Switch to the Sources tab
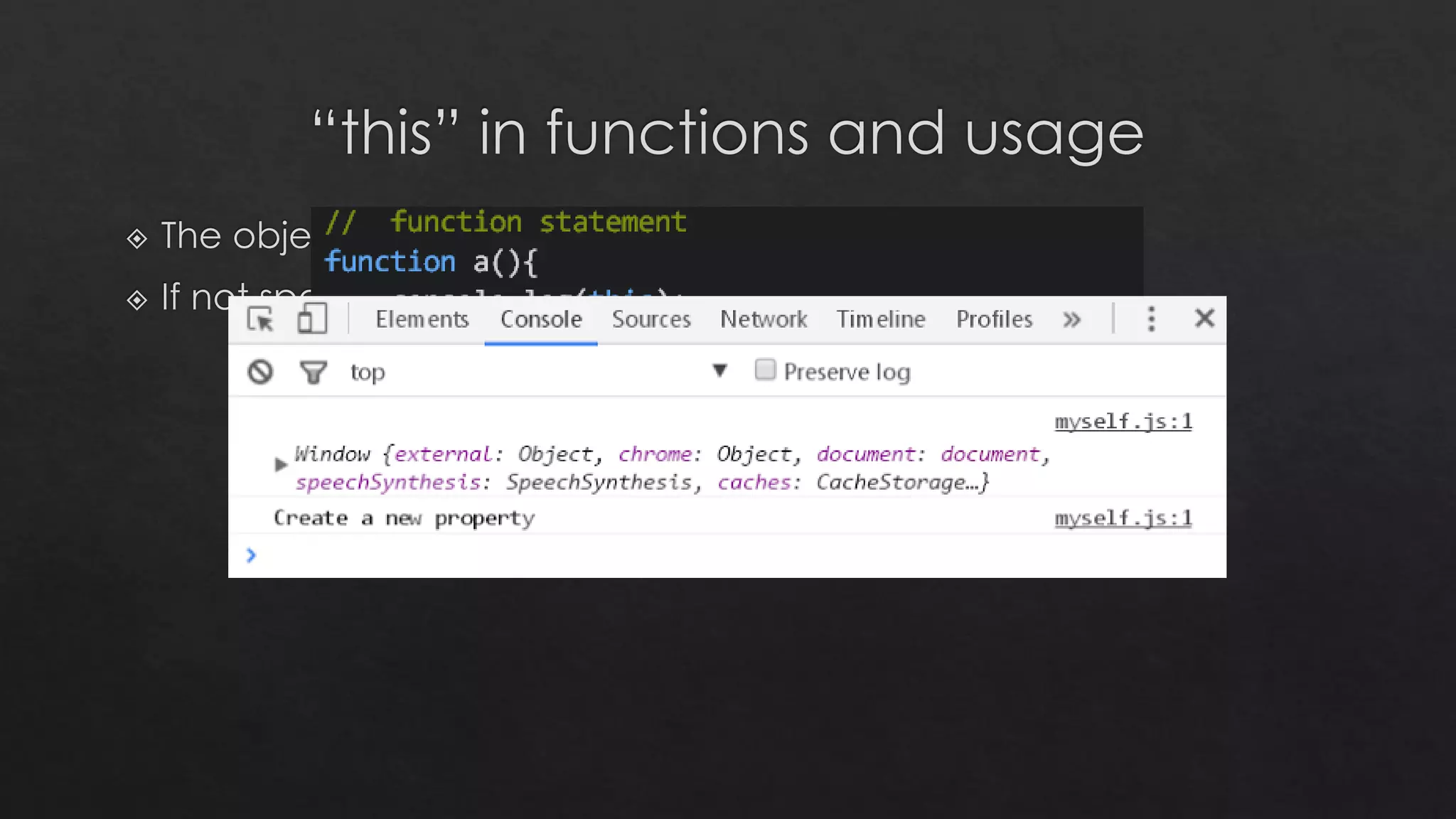This screenshot has width=1456, height=819. point(651,319)
